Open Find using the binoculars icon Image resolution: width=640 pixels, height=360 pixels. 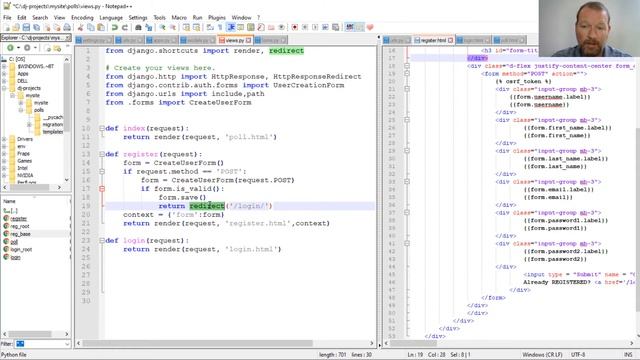pos(138,27)
